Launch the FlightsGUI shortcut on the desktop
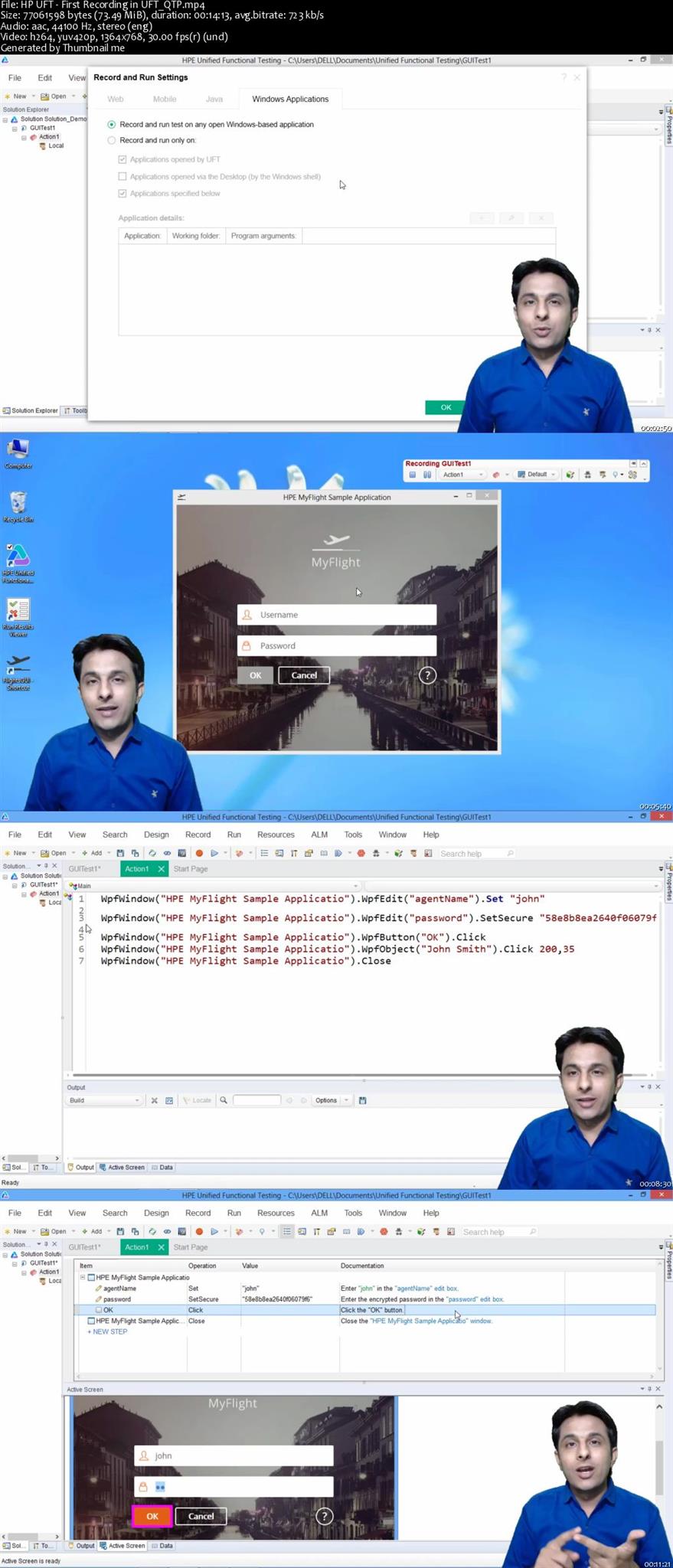 tap(18, 672)
